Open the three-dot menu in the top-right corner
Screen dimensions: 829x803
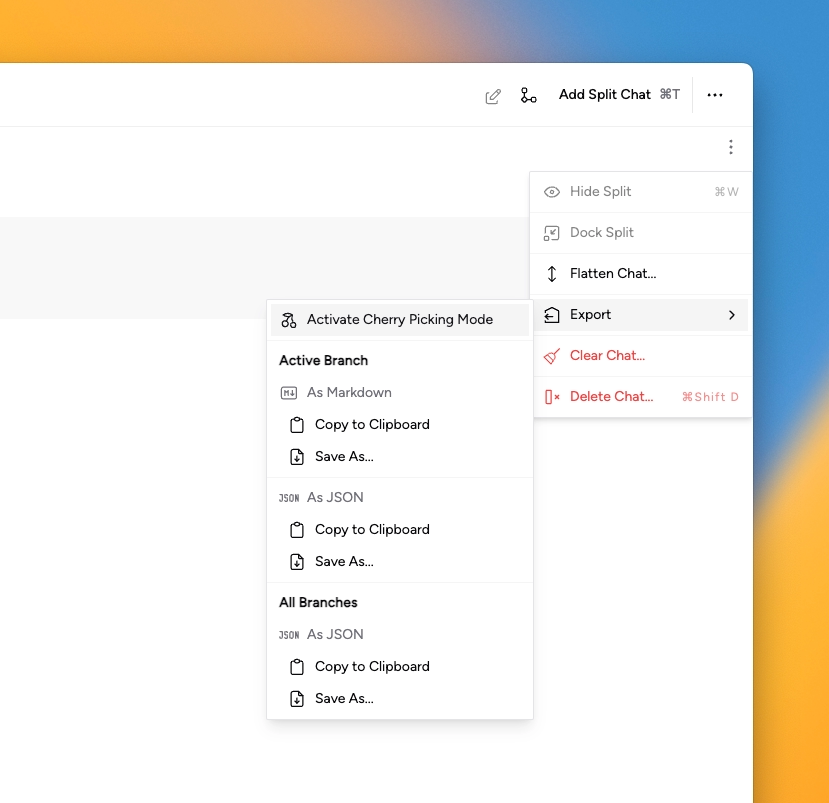(x=714, y=94)
